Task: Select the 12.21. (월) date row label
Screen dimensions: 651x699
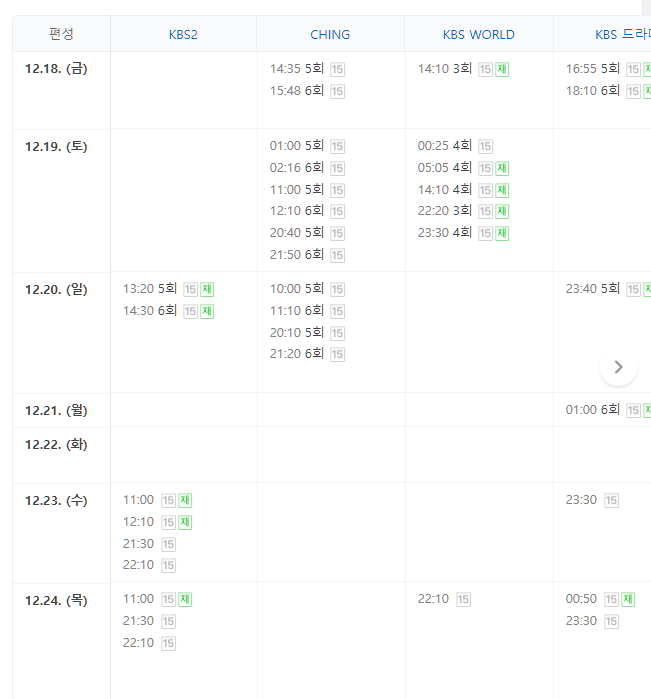Action: (56, 411)
